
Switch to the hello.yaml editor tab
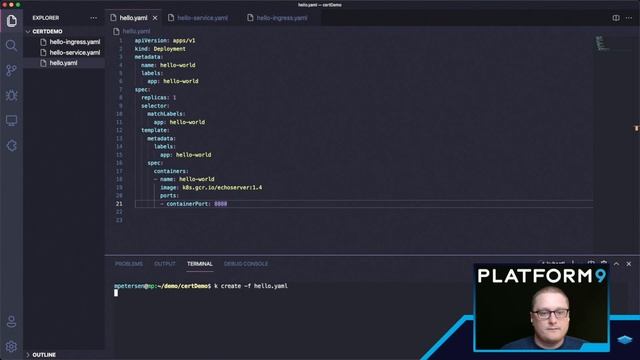[x=133, y=18]
